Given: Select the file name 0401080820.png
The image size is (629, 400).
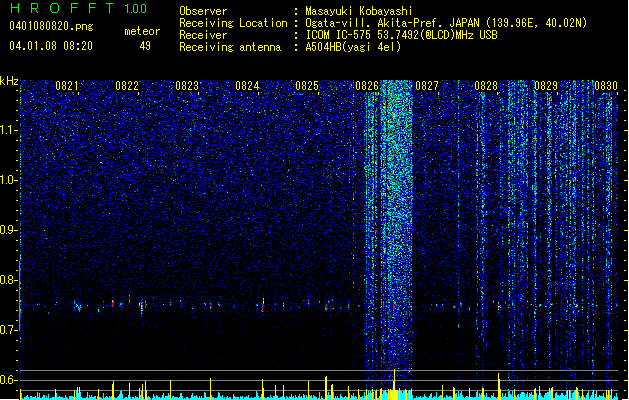Looking at the screenshot, I should (51, 26).
